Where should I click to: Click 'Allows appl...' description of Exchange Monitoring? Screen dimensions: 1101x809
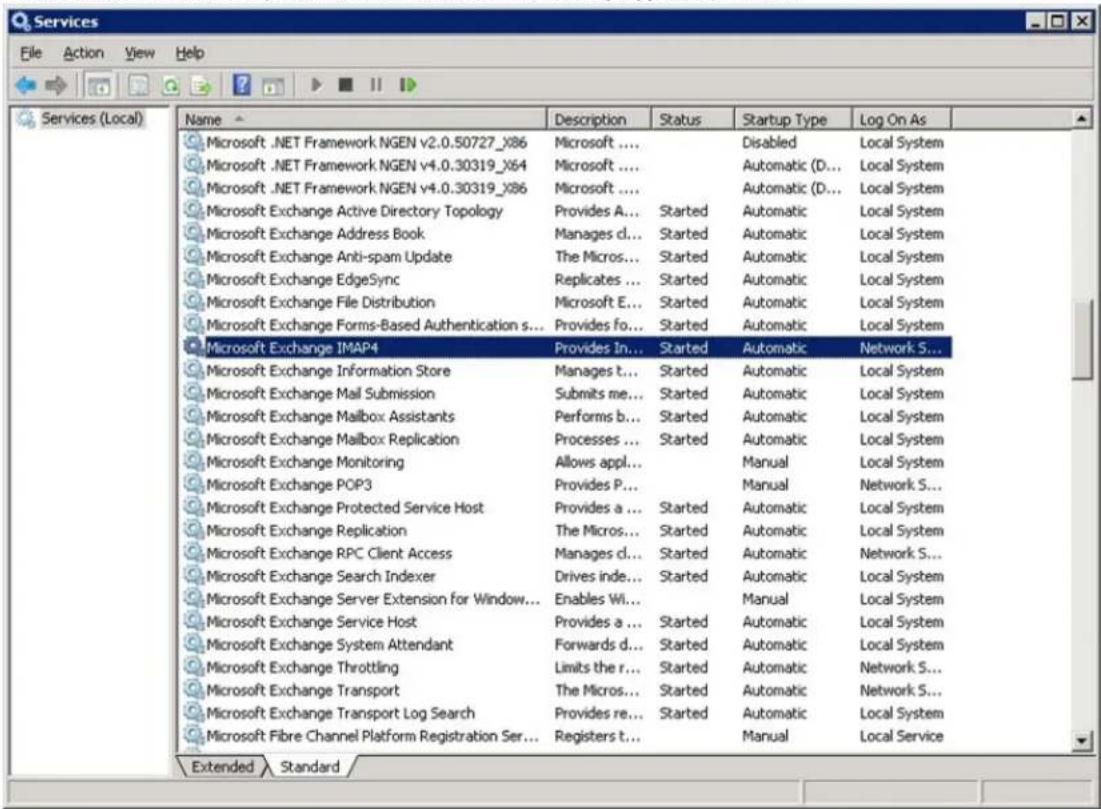pyautogui.click(x=598, y=461)
